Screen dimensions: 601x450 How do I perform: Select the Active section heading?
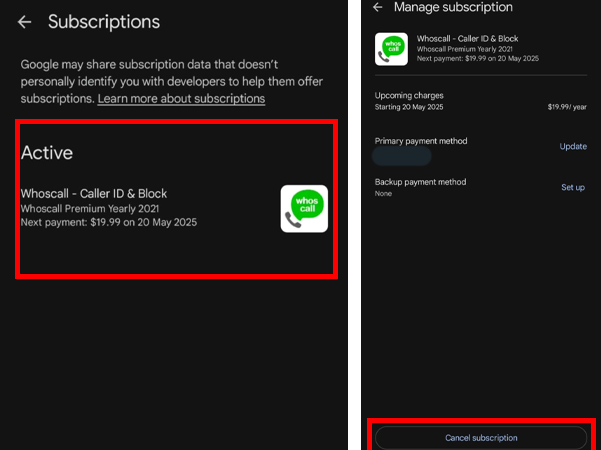pos(47,153)
